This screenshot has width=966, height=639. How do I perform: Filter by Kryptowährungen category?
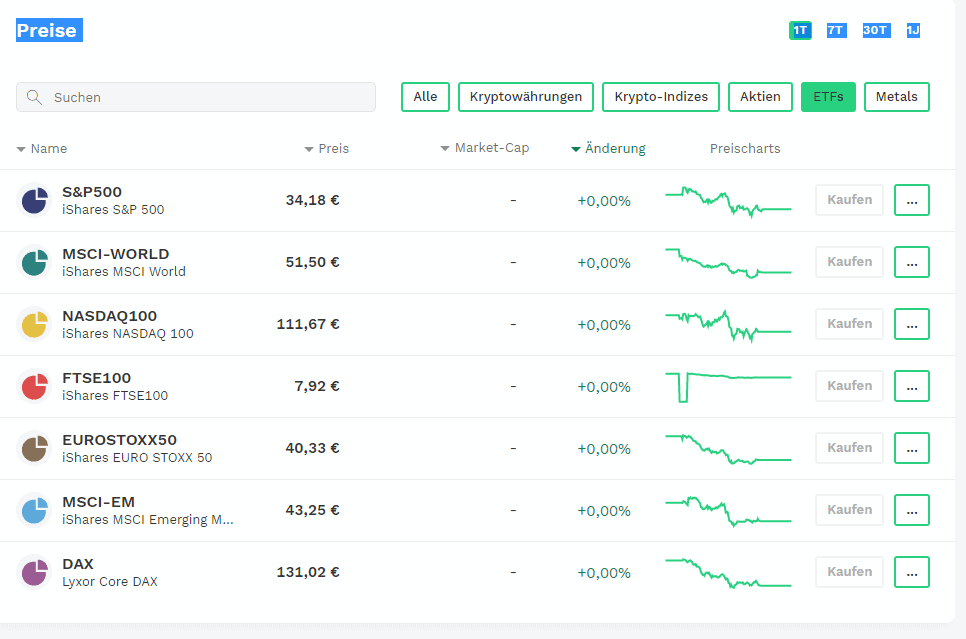(x=526, y=97)
